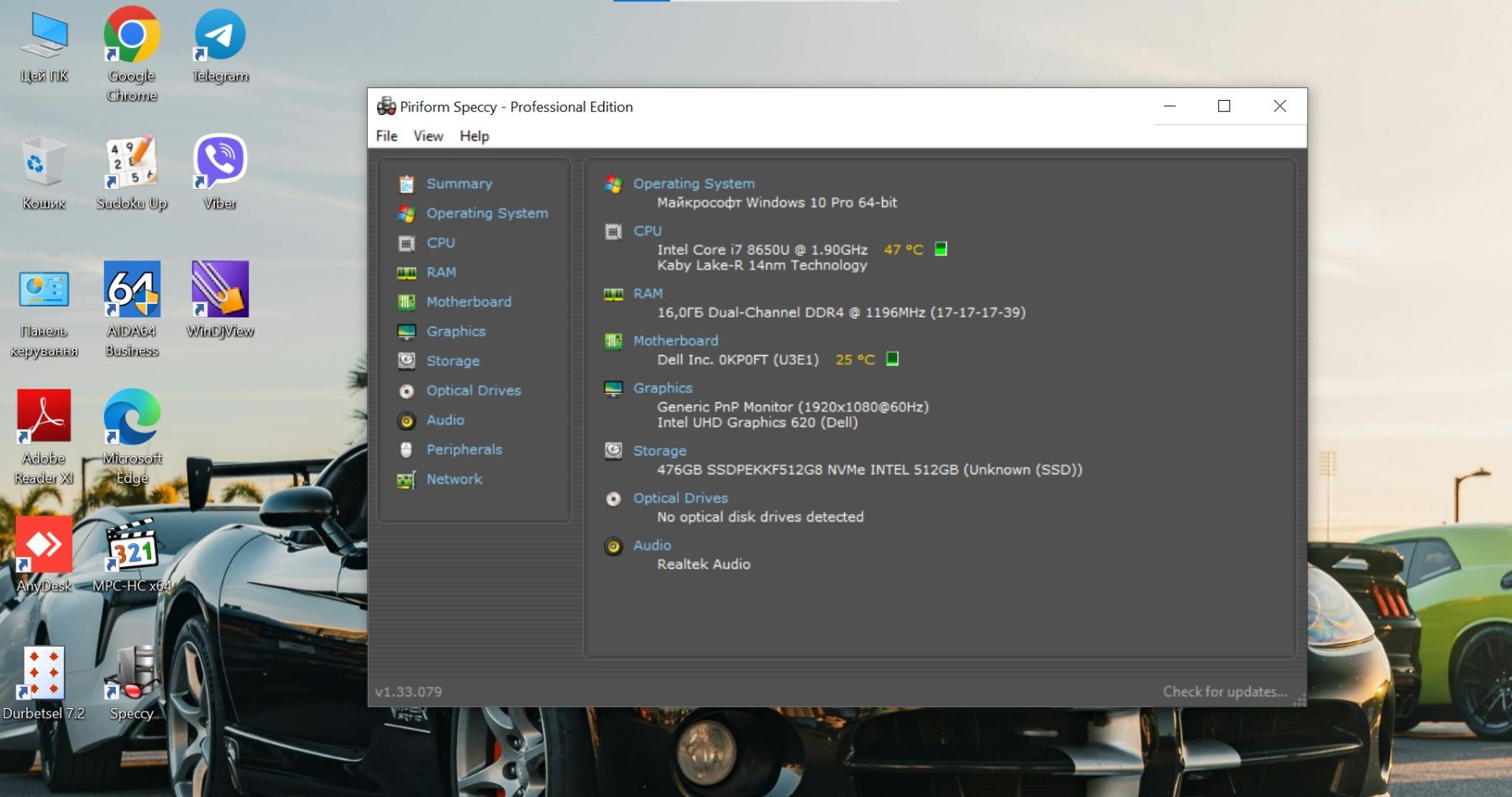Click the Optical Drives icon in summary panel

613,499
